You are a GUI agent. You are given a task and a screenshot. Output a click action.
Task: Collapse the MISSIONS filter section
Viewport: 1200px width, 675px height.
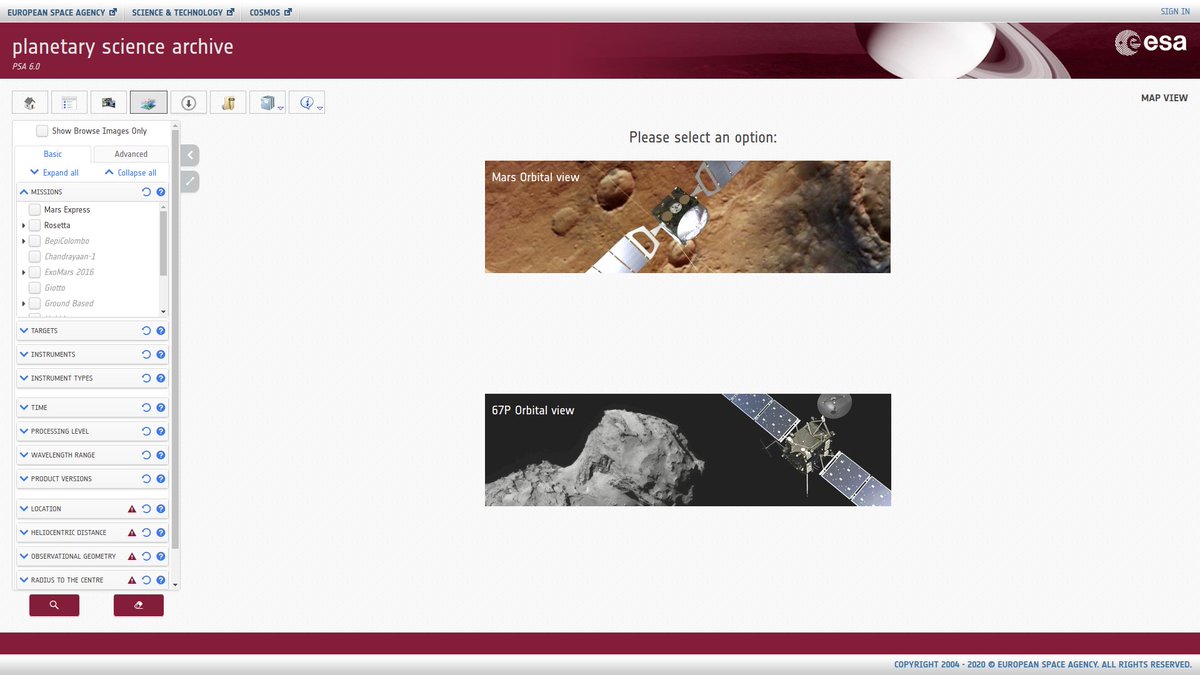pyautogui.click(x=23, y=191)
